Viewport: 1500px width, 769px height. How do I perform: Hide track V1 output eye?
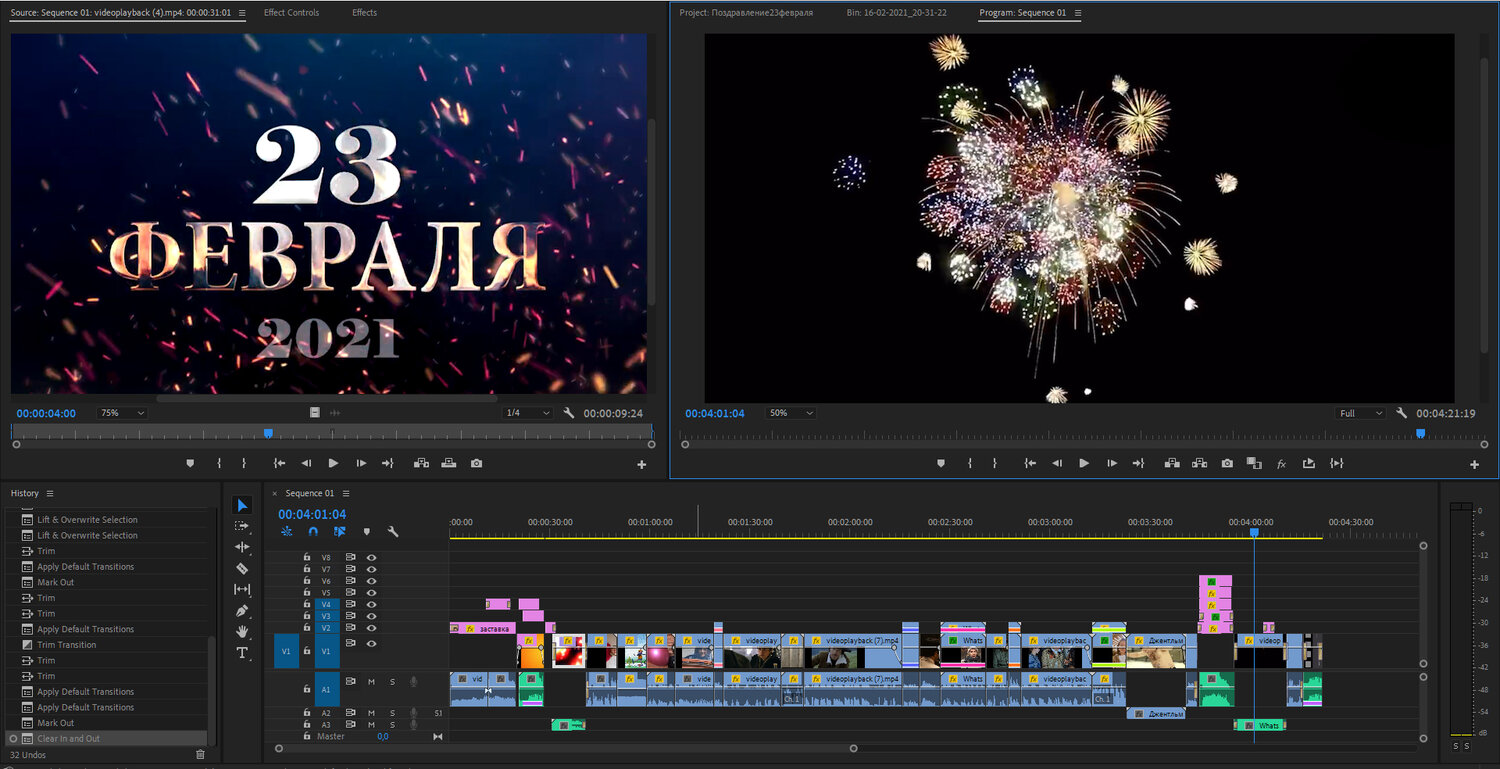(372, 643)
